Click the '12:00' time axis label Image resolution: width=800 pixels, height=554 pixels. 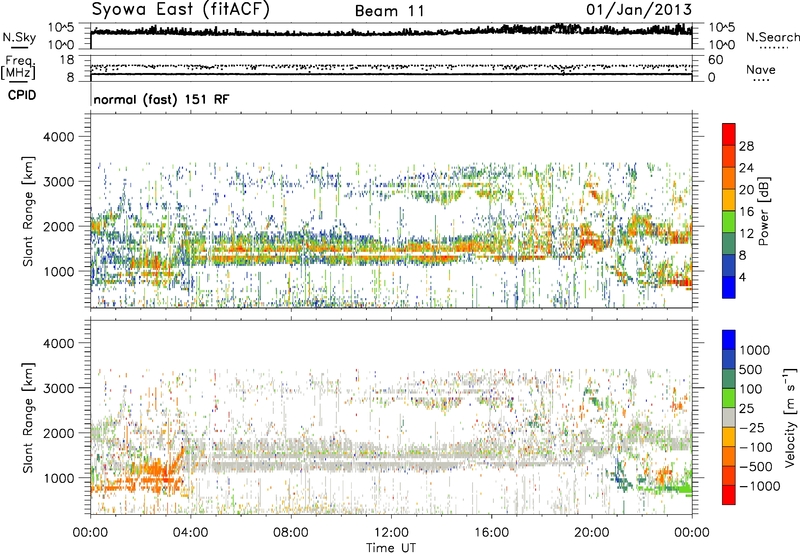(x=391, y=533)
